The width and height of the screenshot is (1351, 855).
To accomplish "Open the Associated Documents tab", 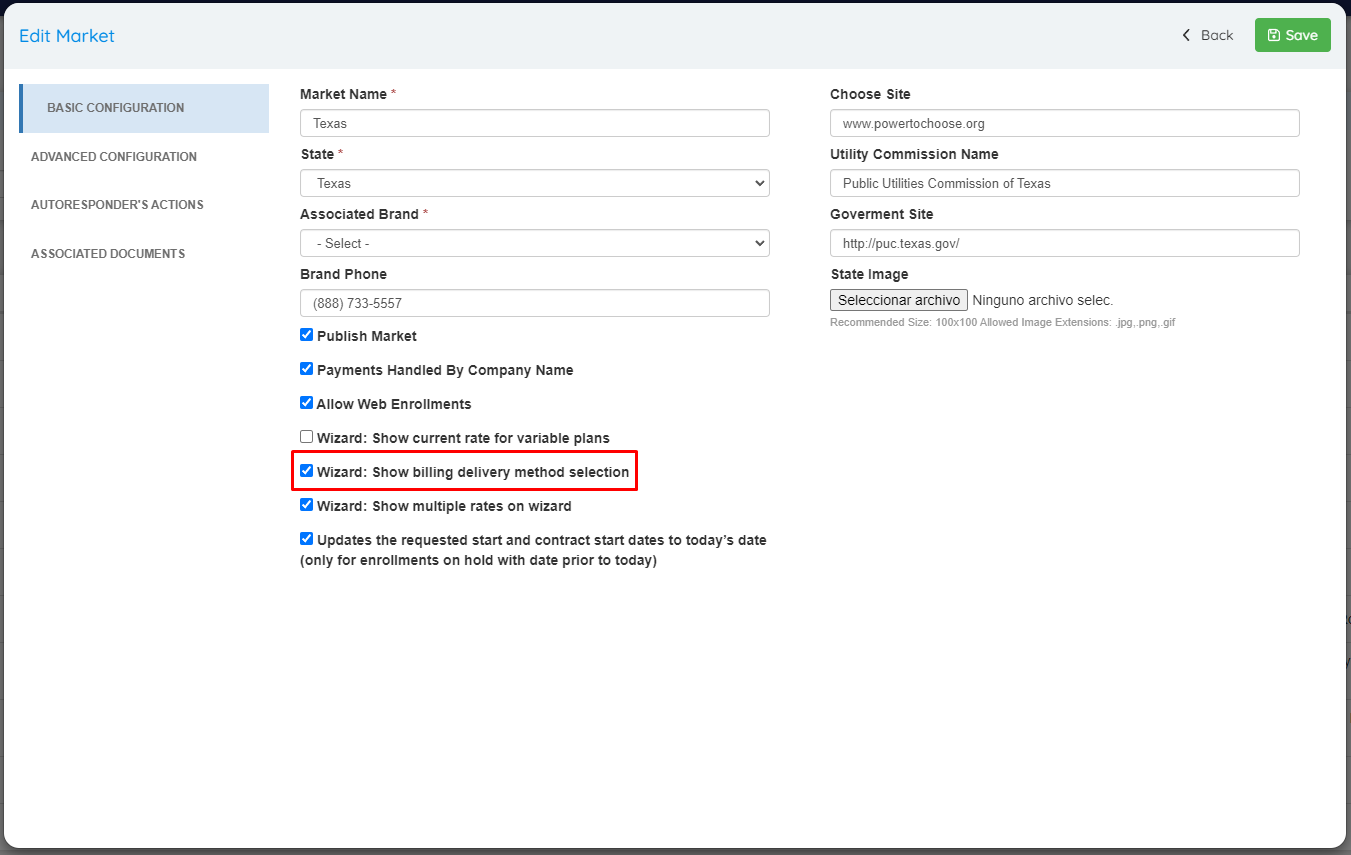I will (108, 254).
